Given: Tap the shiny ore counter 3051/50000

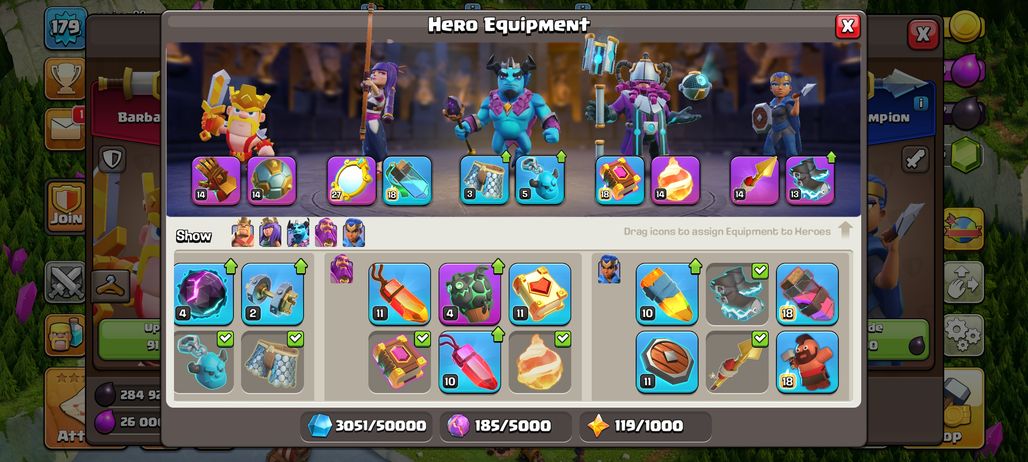Looking at the screenshot, I should point(368,426).
